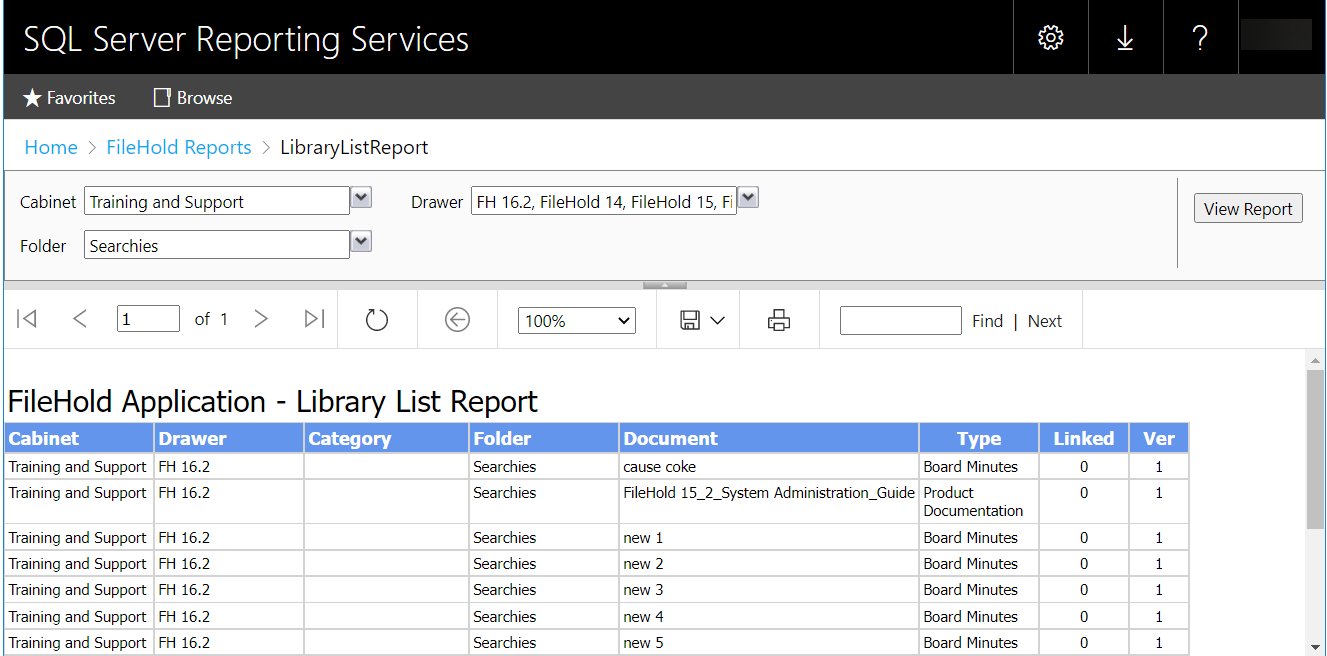Go to the first page of the report
The image size is (1327, 656).
pos(27,318)
